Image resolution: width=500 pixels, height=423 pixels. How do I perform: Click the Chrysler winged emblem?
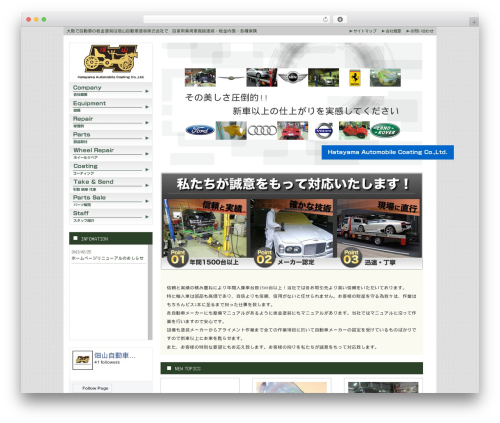pyautogui.click(x=231, y=78)
